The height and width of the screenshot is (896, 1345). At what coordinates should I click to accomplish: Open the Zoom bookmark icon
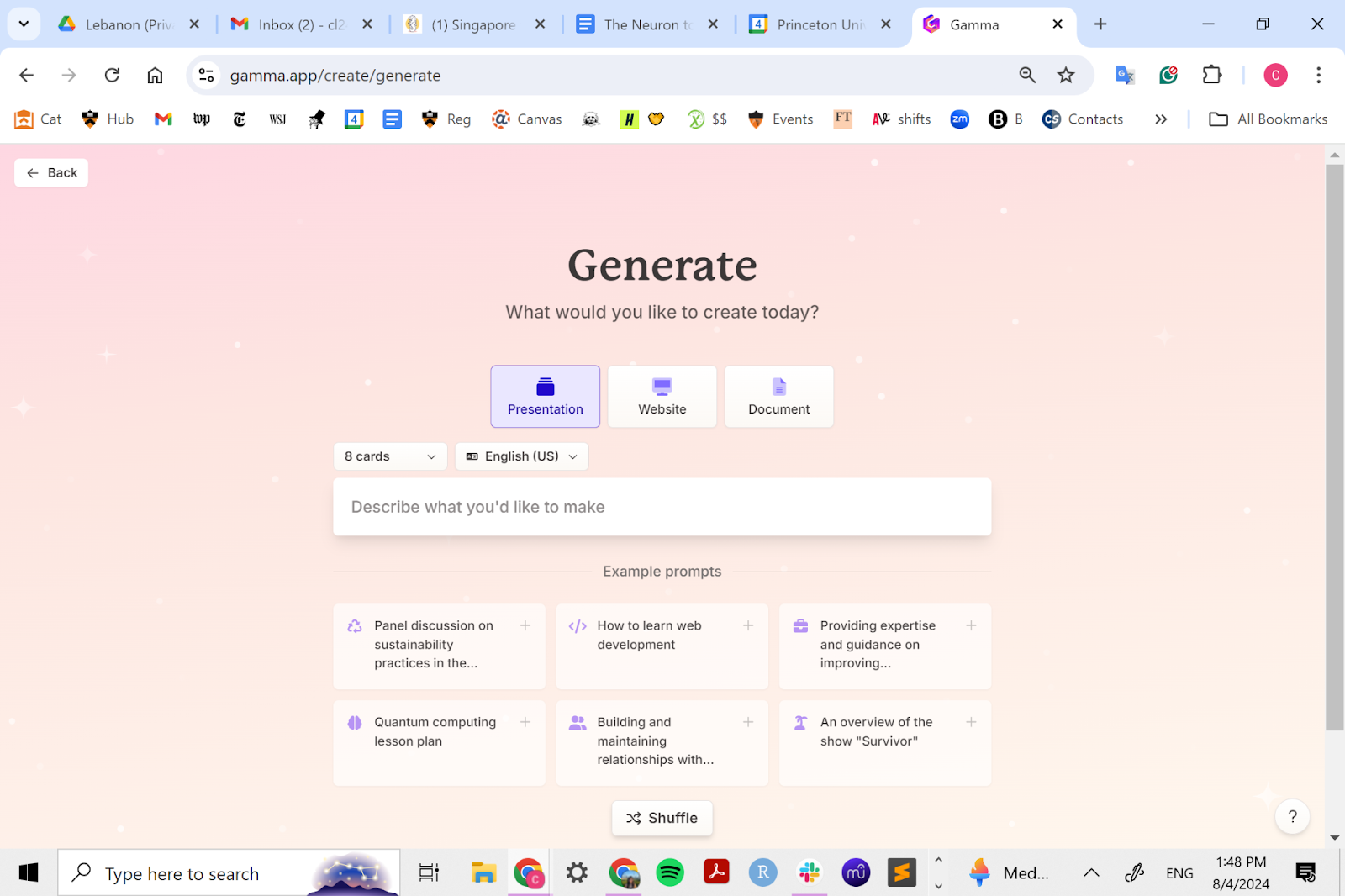click(x=960, y=119)
